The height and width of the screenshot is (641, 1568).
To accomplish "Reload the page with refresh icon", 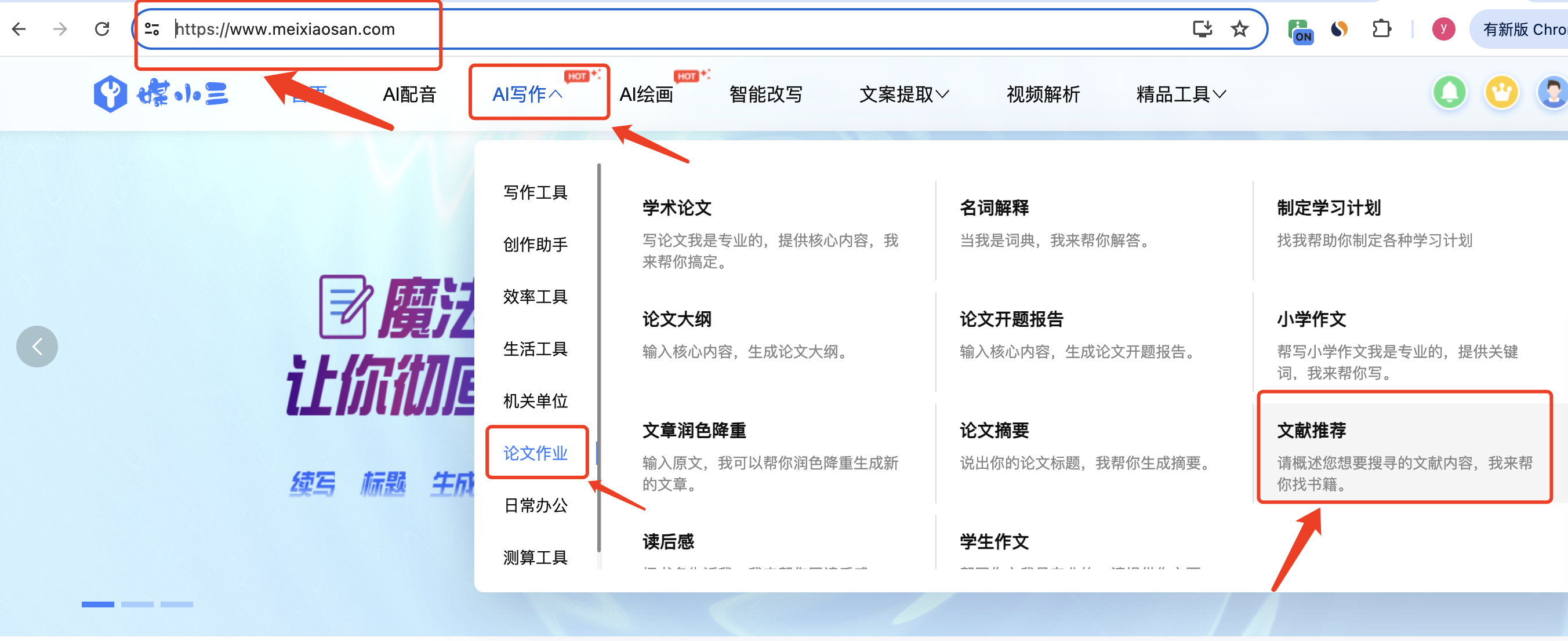I will click(102, 28).
